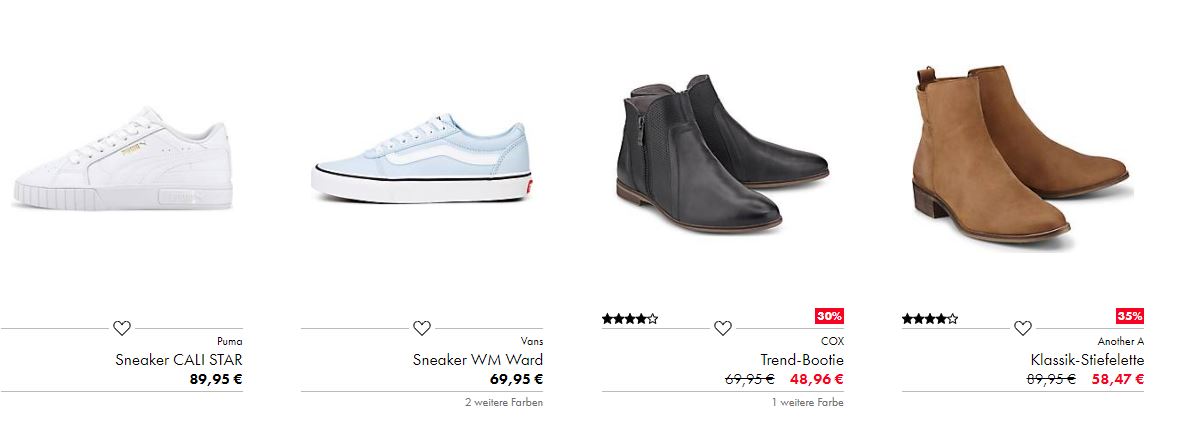Open star rating of COX Trend-Bootie

(x=629, y=319)
